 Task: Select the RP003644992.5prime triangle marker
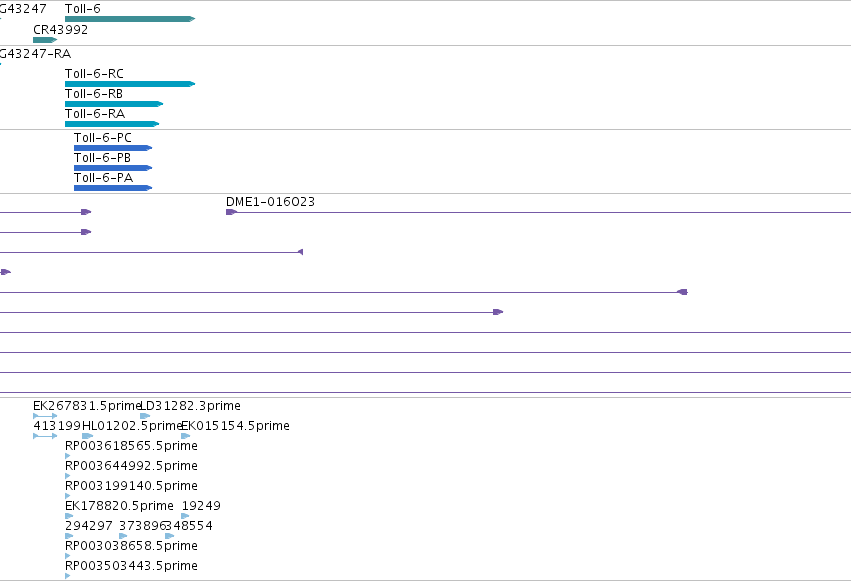68,476
